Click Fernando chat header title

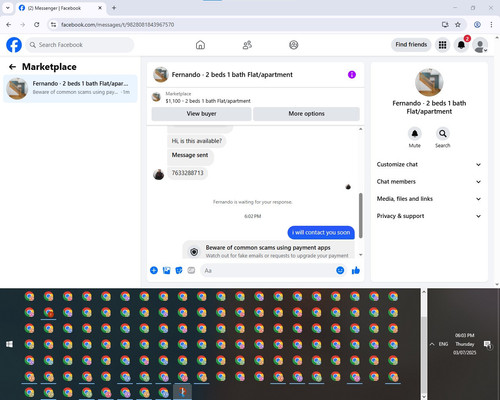pos(232,75)
